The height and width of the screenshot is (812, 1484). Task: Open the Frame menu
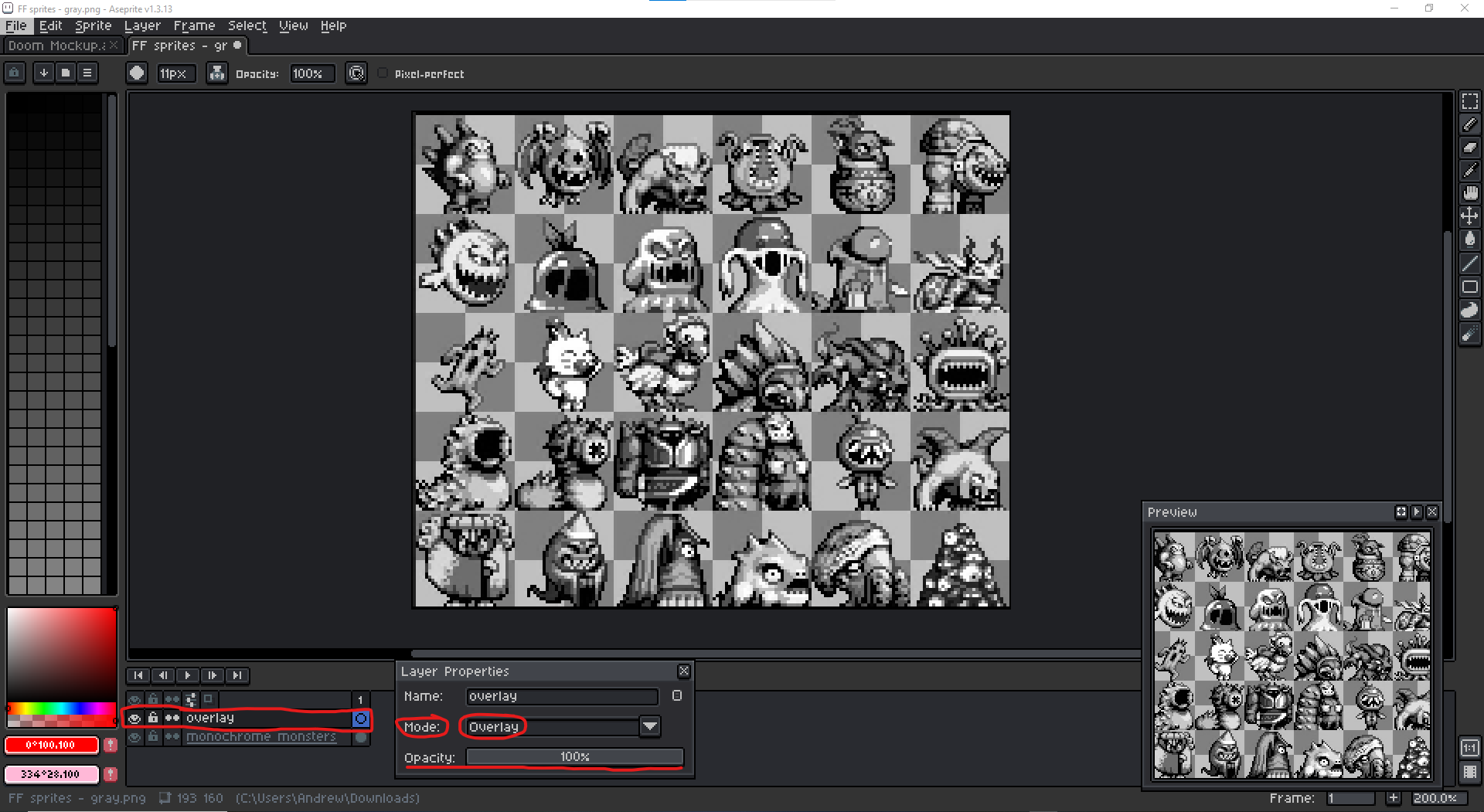(194, 25)
